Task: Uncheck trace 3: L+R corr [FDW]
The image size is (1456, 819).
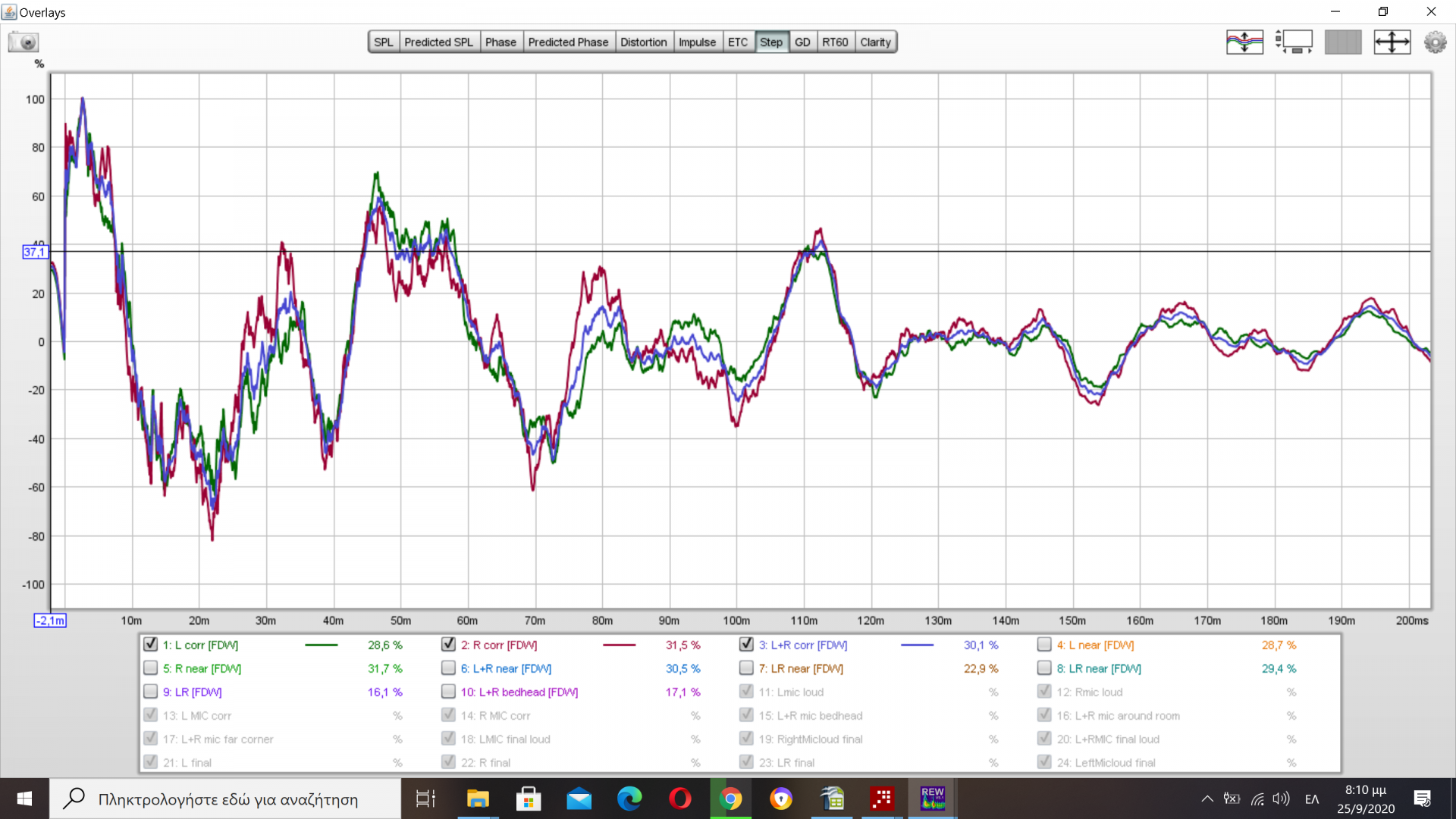Action: coord(746,645)
